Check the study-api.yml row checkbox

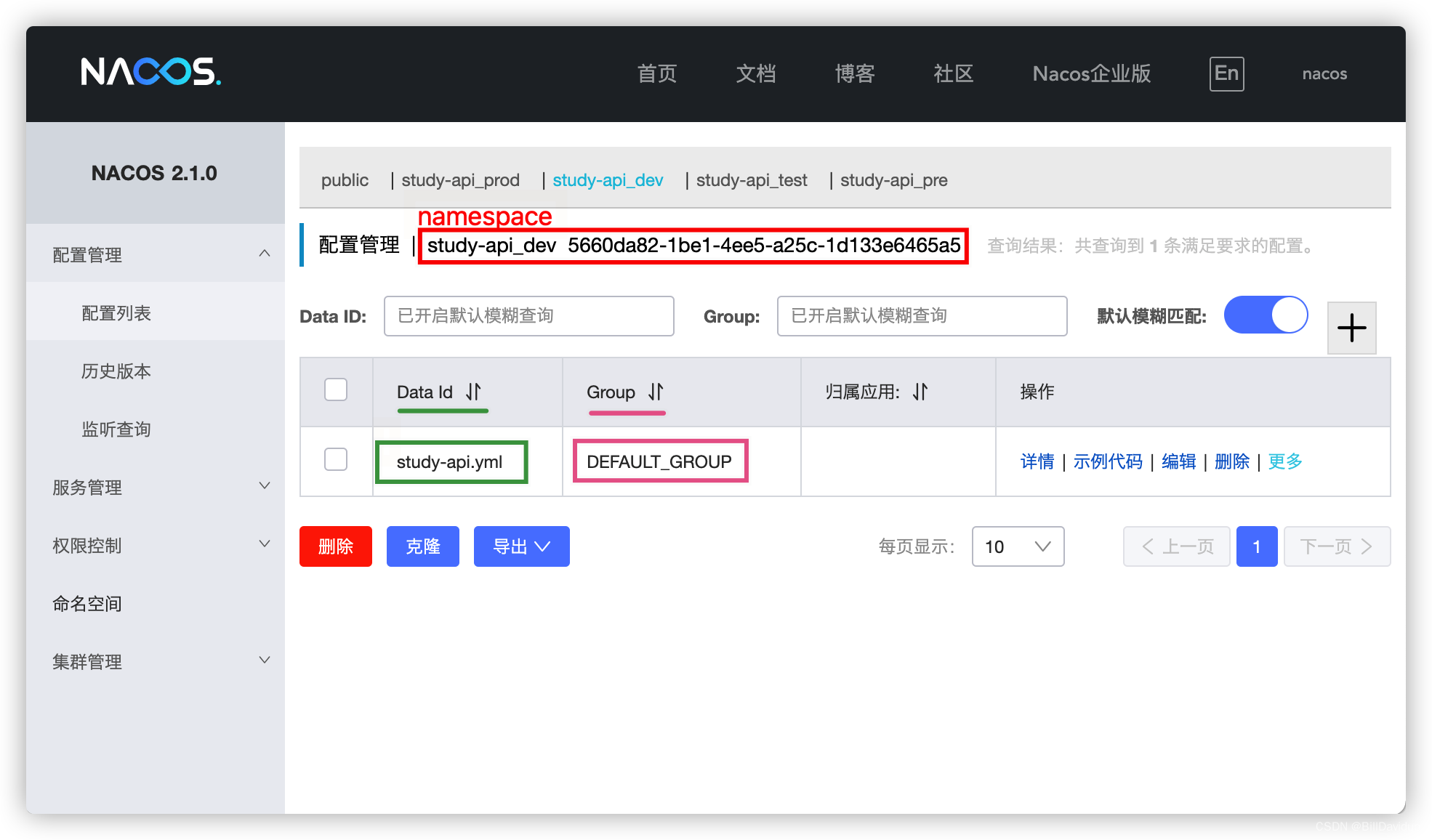coord(336,459)
